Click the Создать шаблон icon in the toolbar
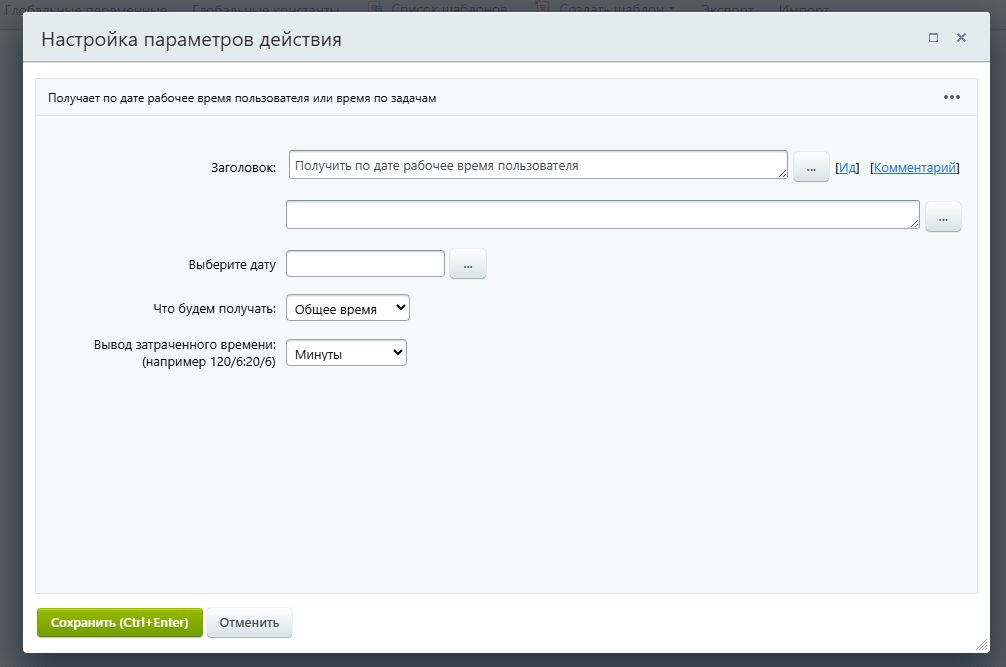 (x=542, y=7)
